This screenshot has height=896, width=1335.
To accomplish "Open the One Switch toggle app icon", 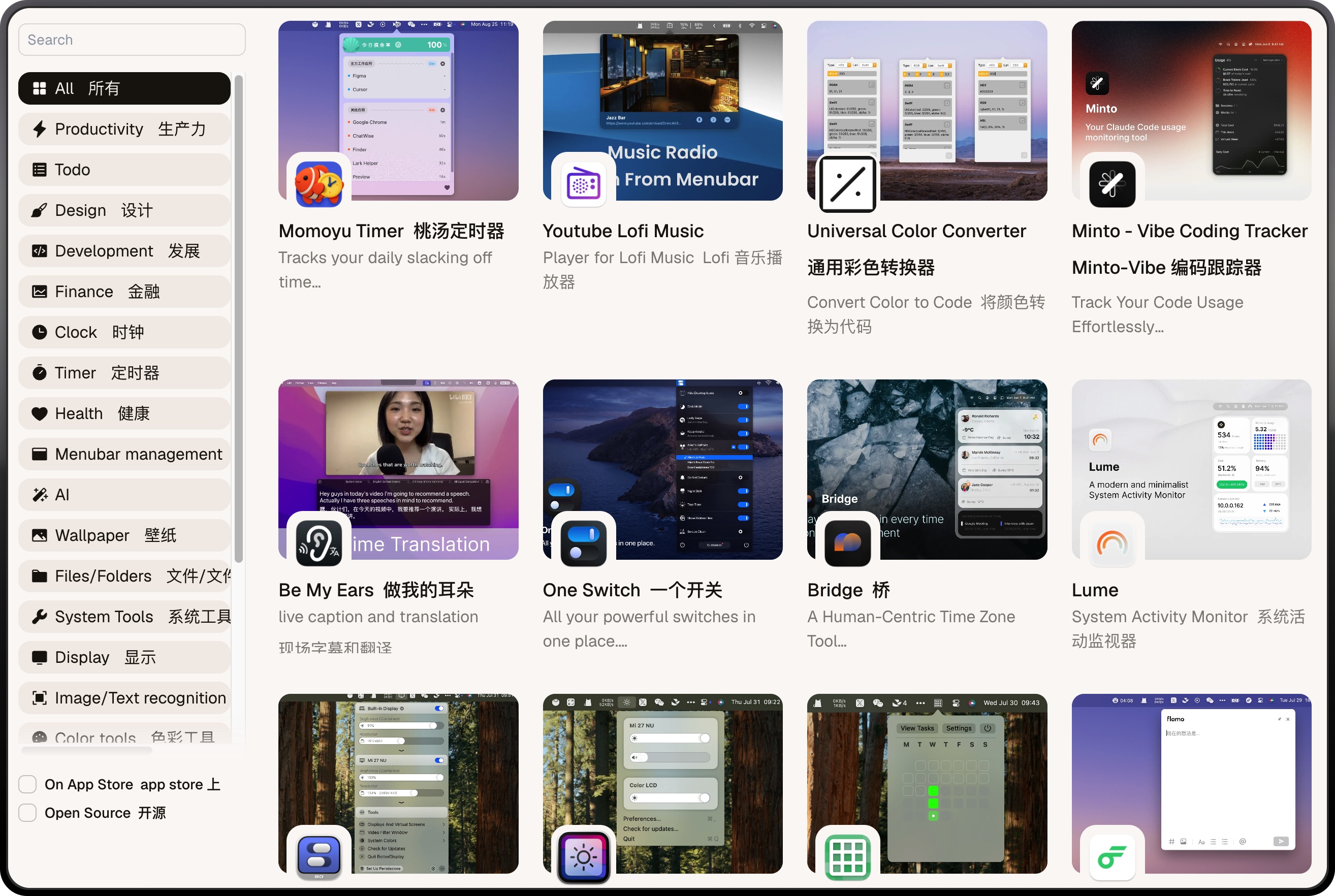I will [583, 543].
